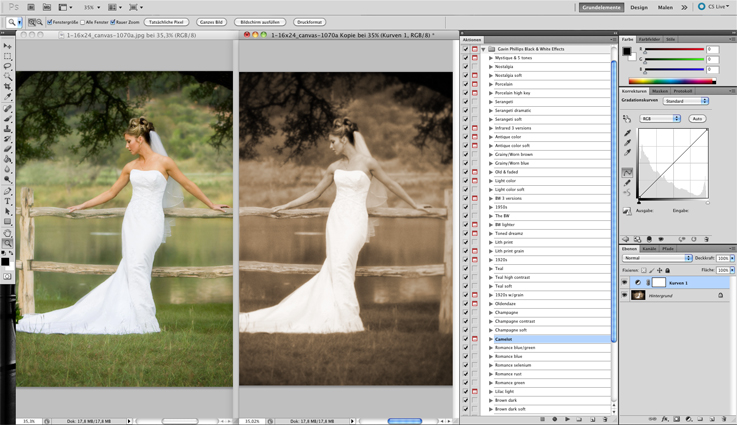This screenshot has width=737, height=425.
Task: Hide the Kurven 1 layer
Action: pyautogui.click(x=625, y=283)
